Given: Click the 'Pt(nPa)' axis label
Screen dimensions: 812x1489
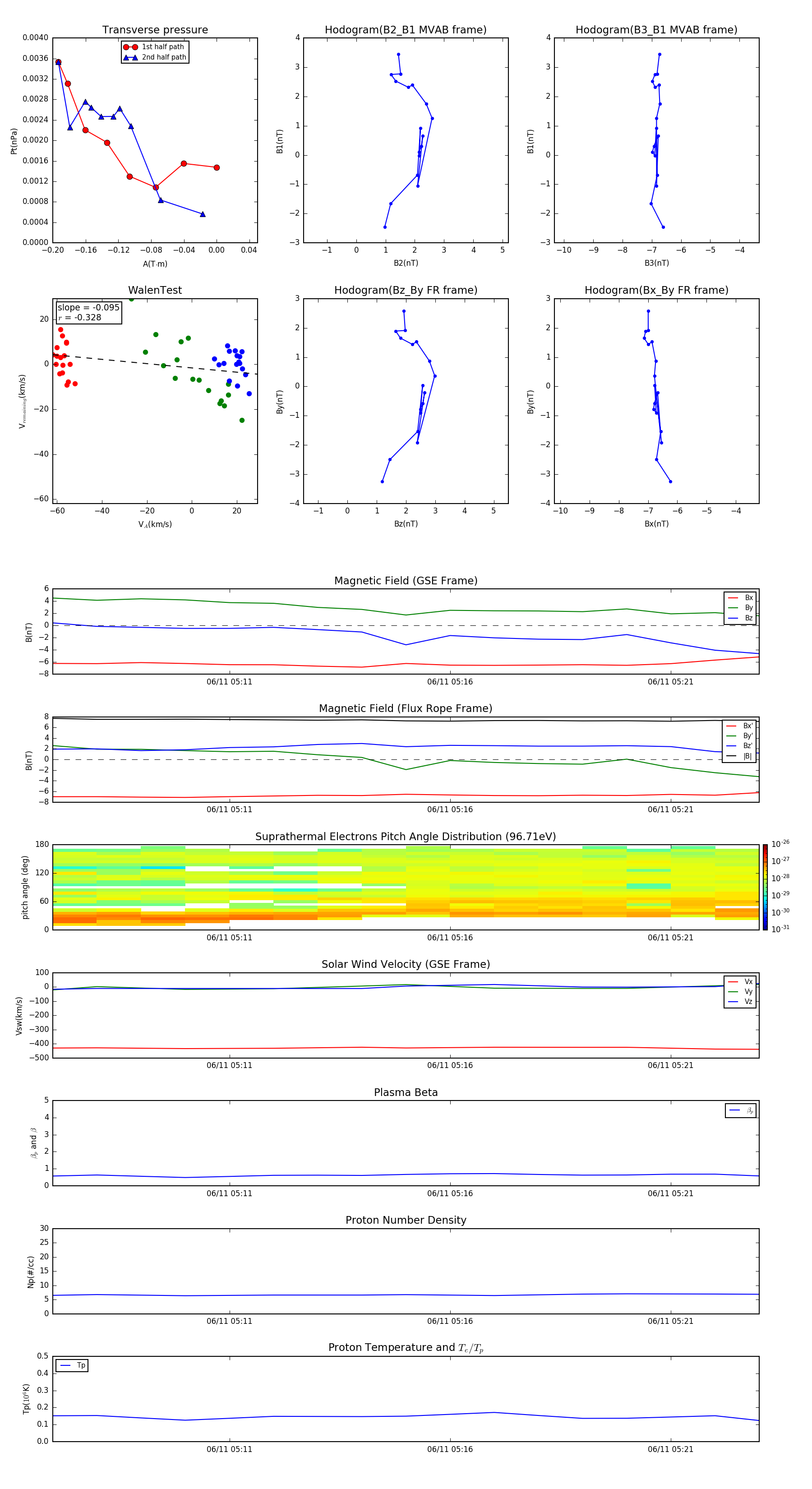Looking at the screenshot, I should [x=14, y=141].
